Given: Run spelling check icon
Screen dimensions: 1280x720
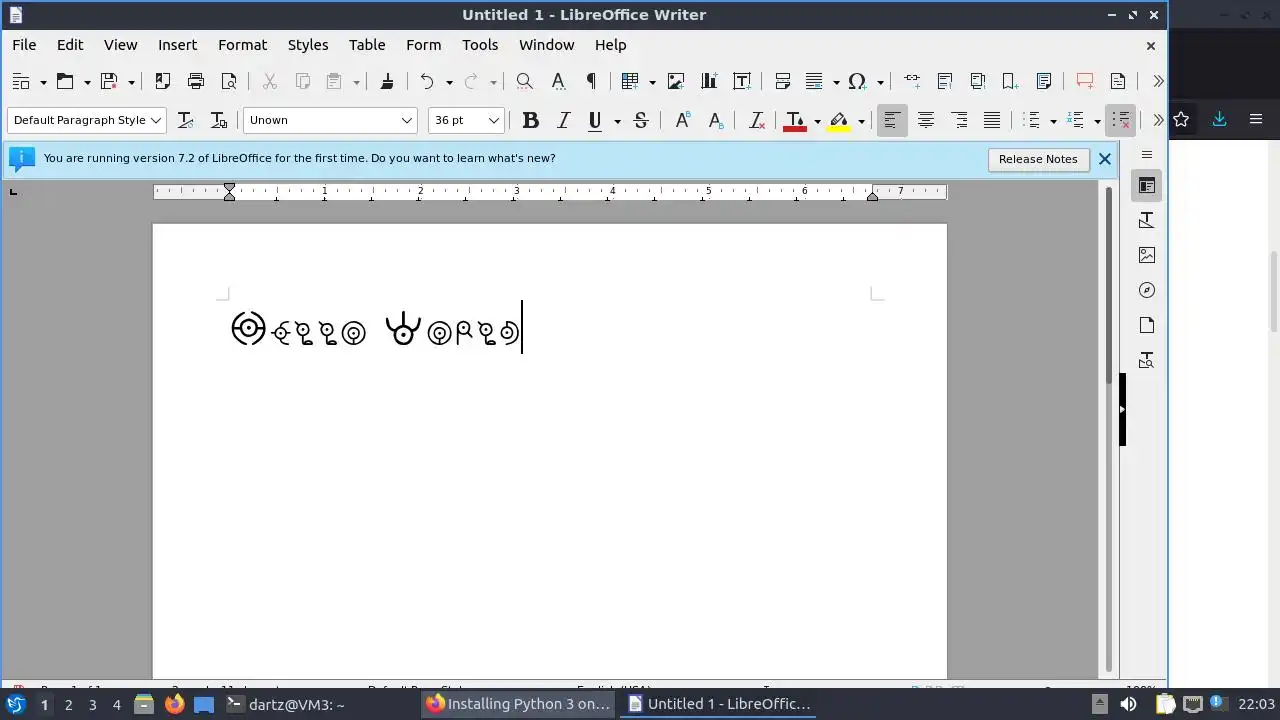Looking at the screenshot, I should (558, 81).
